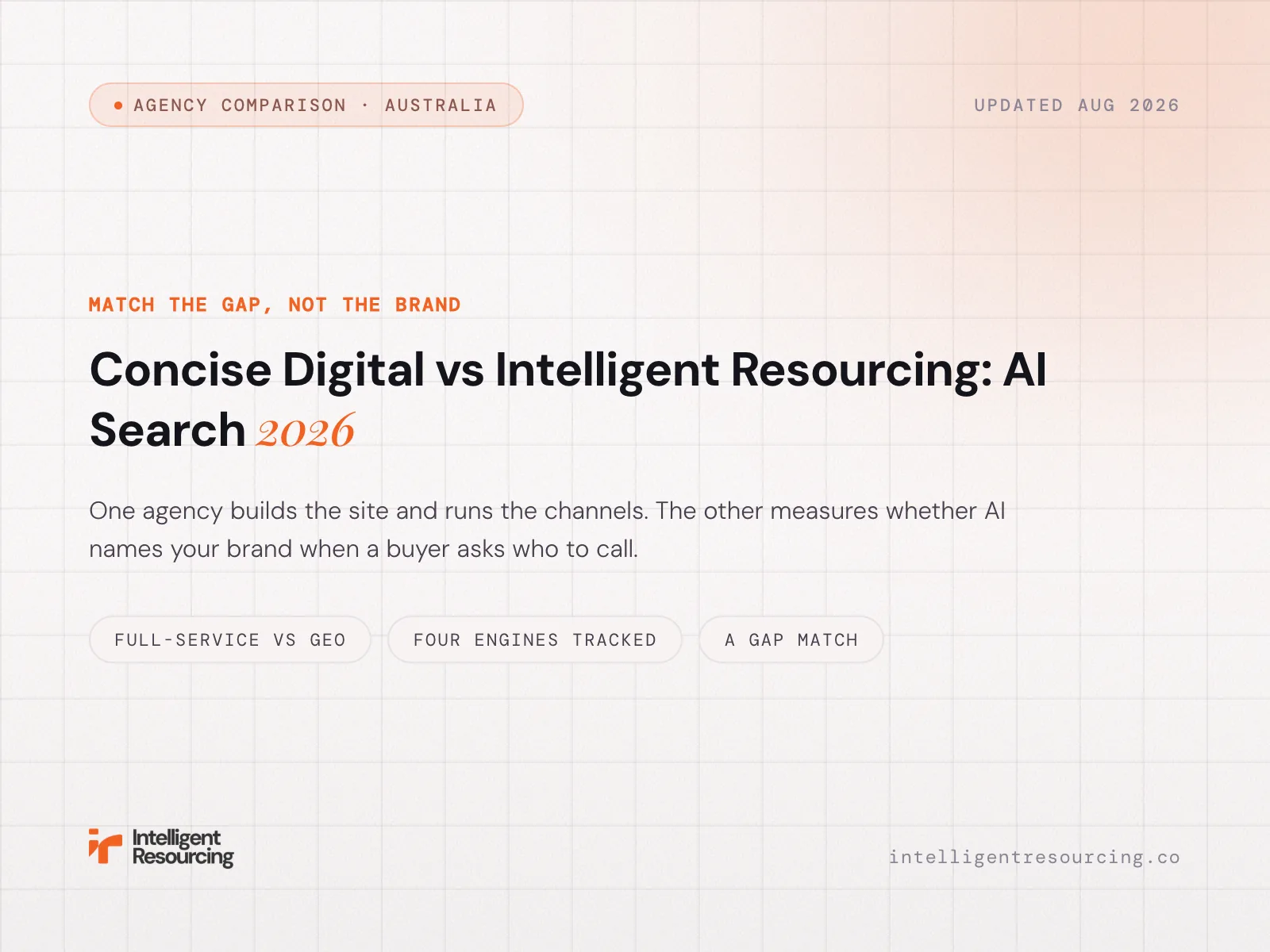Open the intelligentresourcing.co link
The width and height of the screenshot is (1270, 952).
pyautogui.click(x=1034, y=858)
